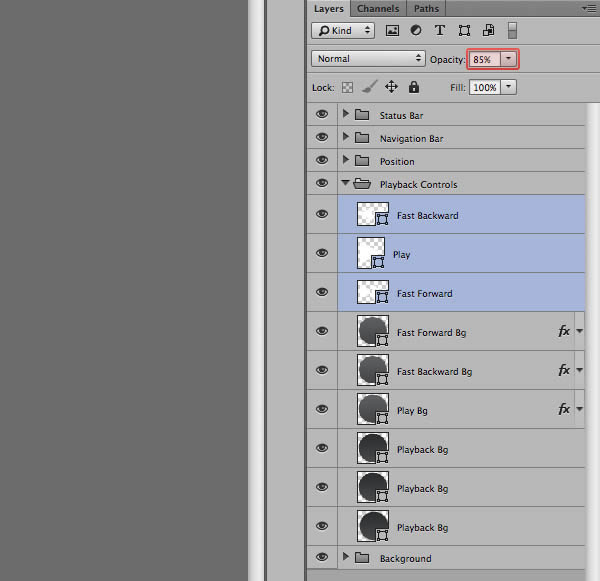The image size is (600, 581).
Task: Select the Fast Forward Bg layer thumbnail
Action: click(x=373, y=331)
